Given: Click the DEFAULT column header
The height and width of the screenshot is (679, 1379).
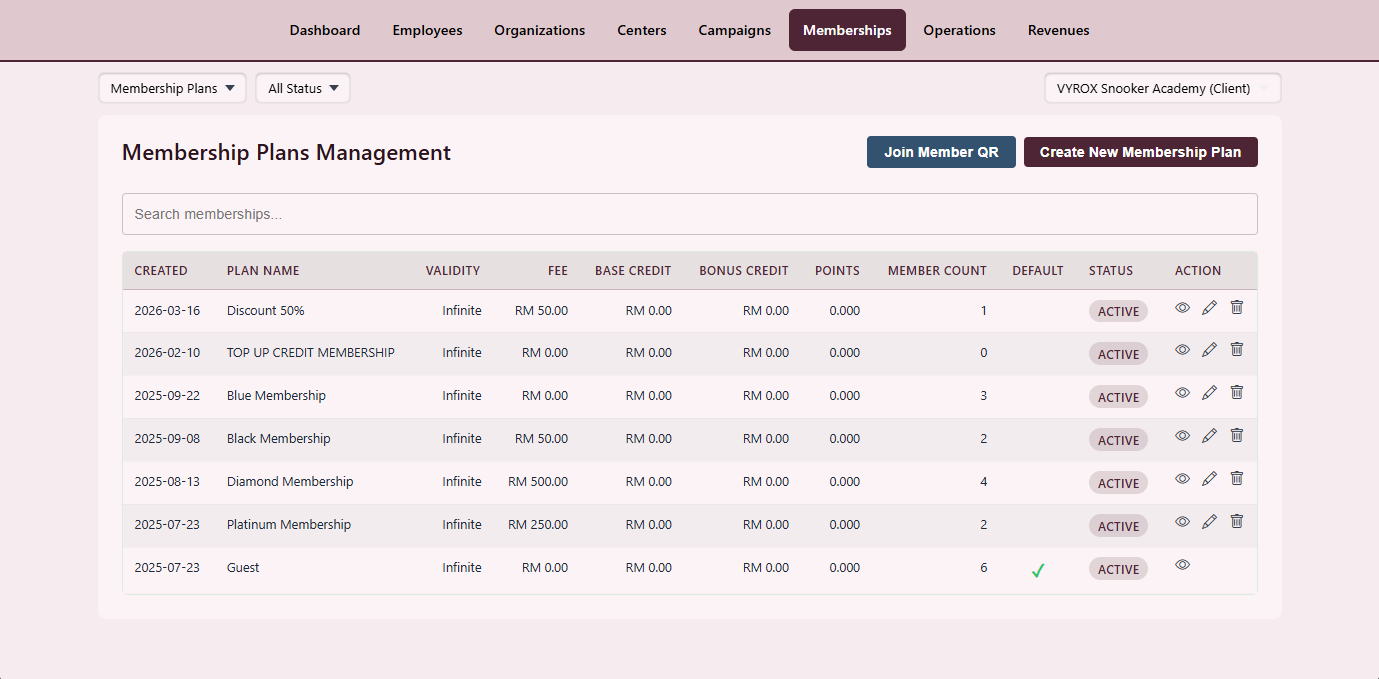Looking at the screenshot, I should 1038,271.
